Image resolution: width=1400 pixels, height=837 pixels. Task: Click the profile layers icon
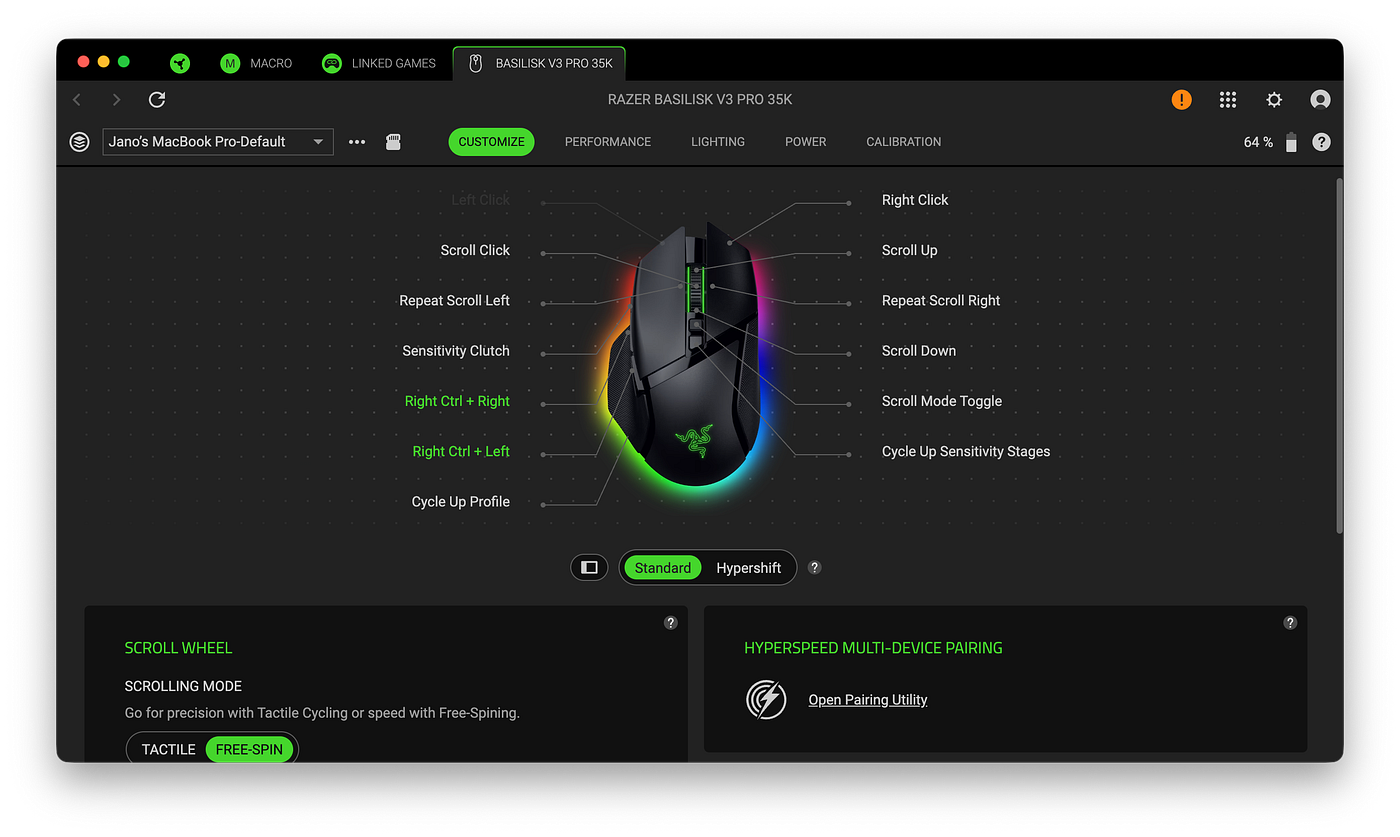click(x=79, y=142)
